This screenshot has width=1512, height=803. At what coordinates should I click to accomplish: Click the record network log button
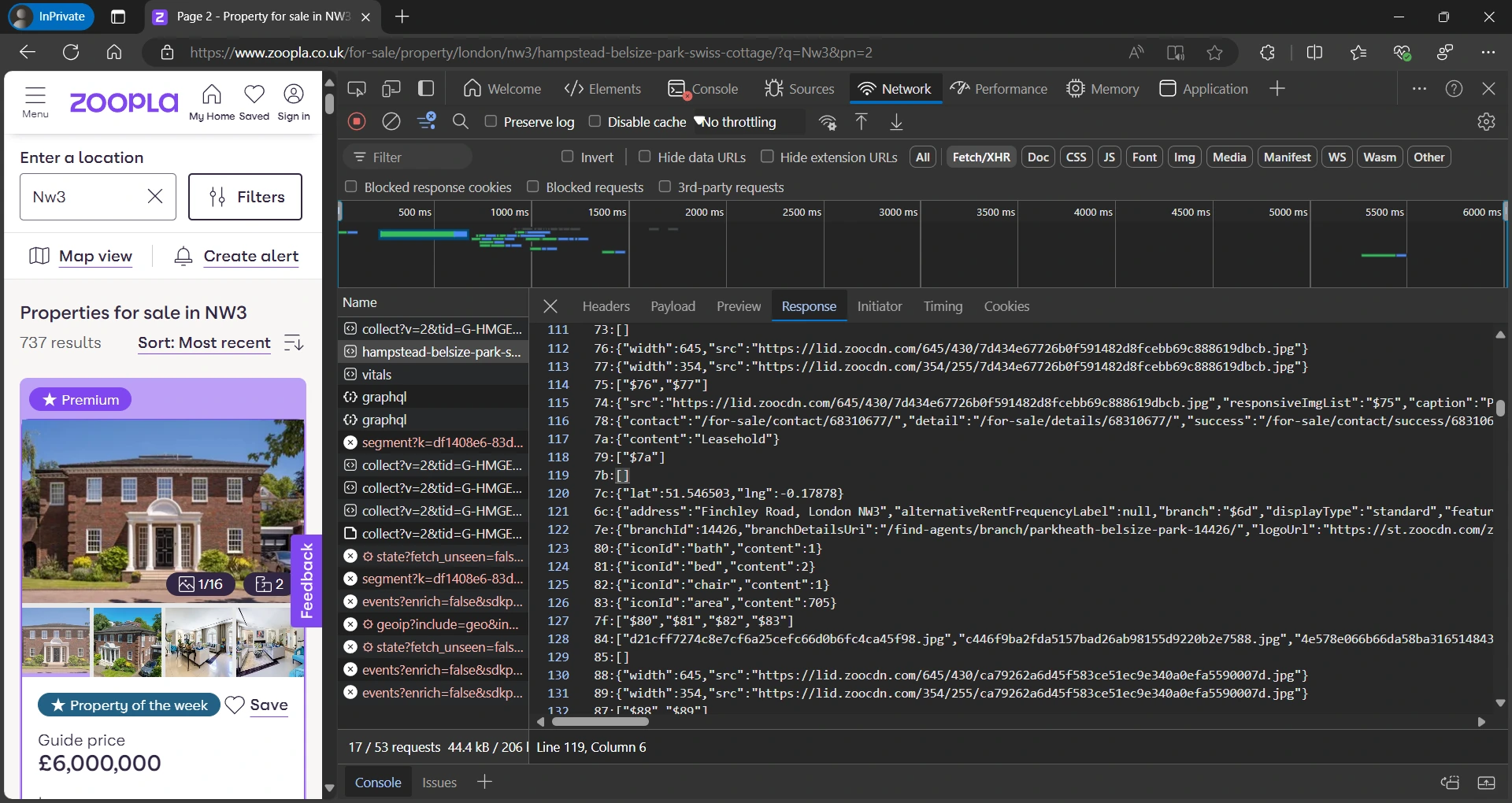coord(357,121)
